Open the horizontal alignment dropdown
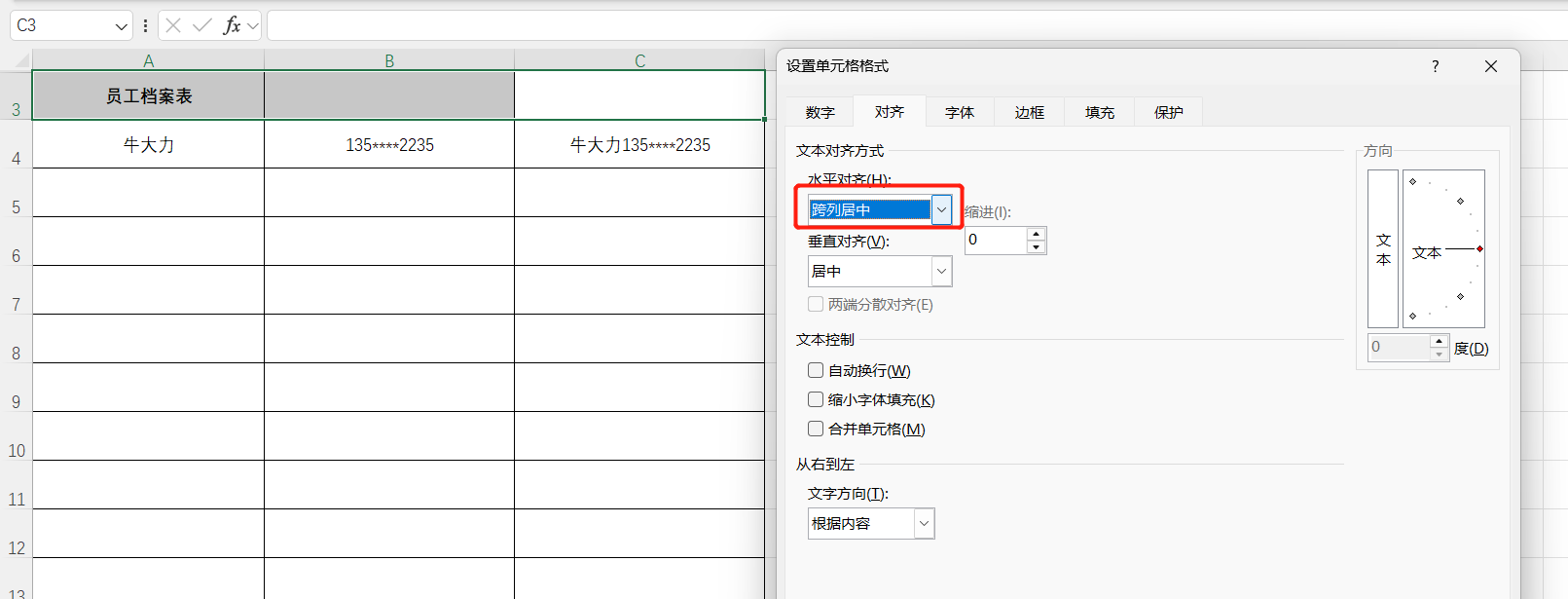Image resolution: width=1568 pixels, height=599 pixels. point(941,209)
